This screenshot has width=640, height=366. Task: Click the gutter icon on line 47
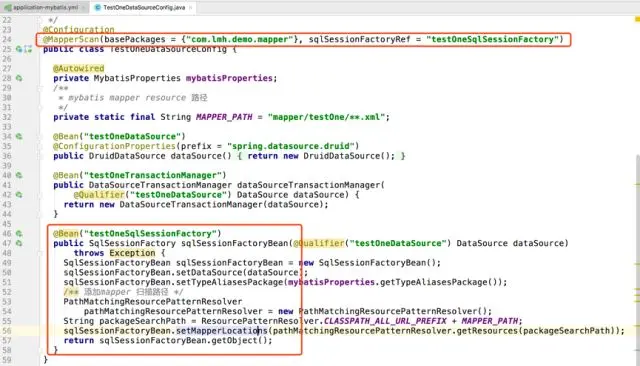[19, 243]
